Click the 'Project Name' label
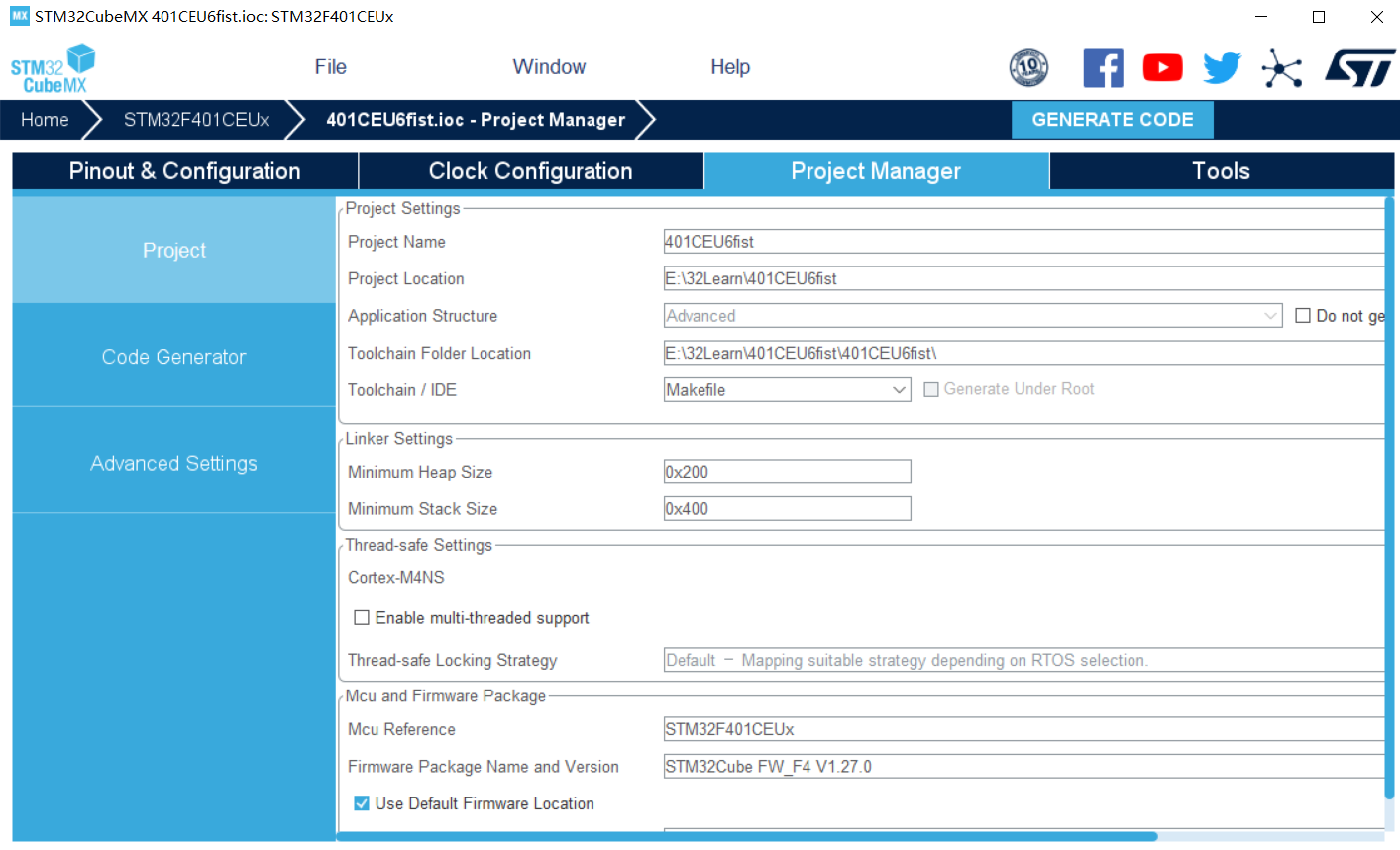1400x850 pixels. (x=396, y=242)
